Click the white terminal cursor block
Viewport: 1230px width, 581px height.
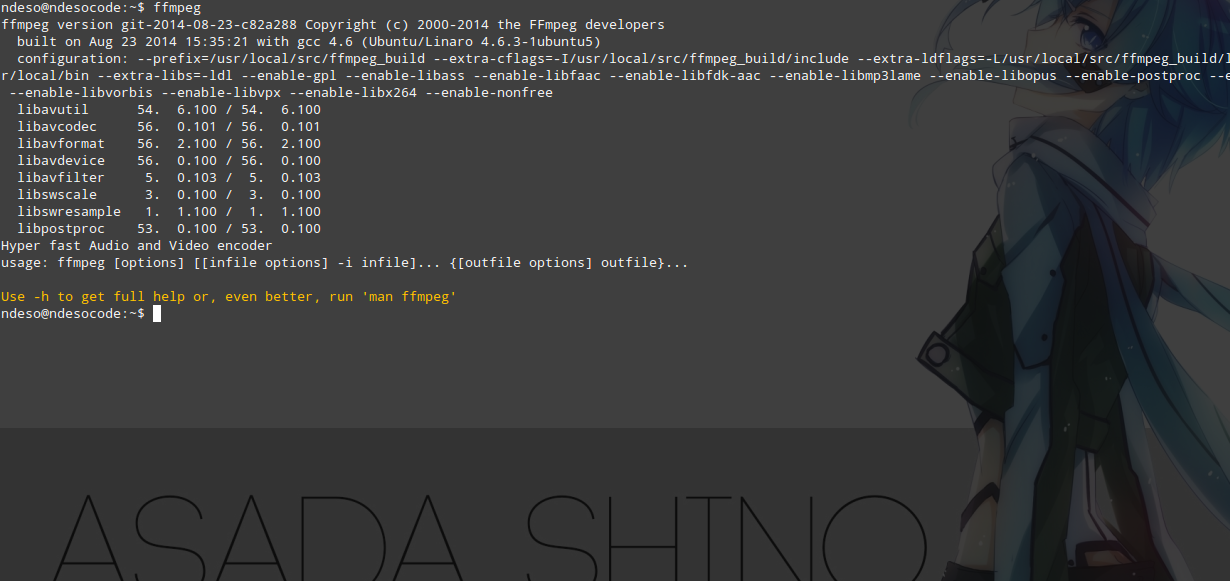coord(157,314)
